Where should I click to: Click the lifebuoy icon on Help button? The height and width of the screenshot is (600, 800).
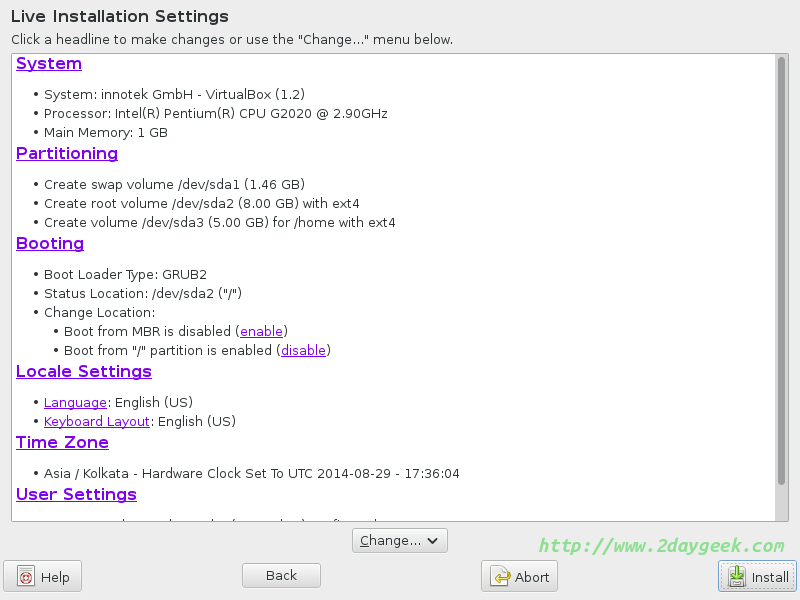(26, 577)
